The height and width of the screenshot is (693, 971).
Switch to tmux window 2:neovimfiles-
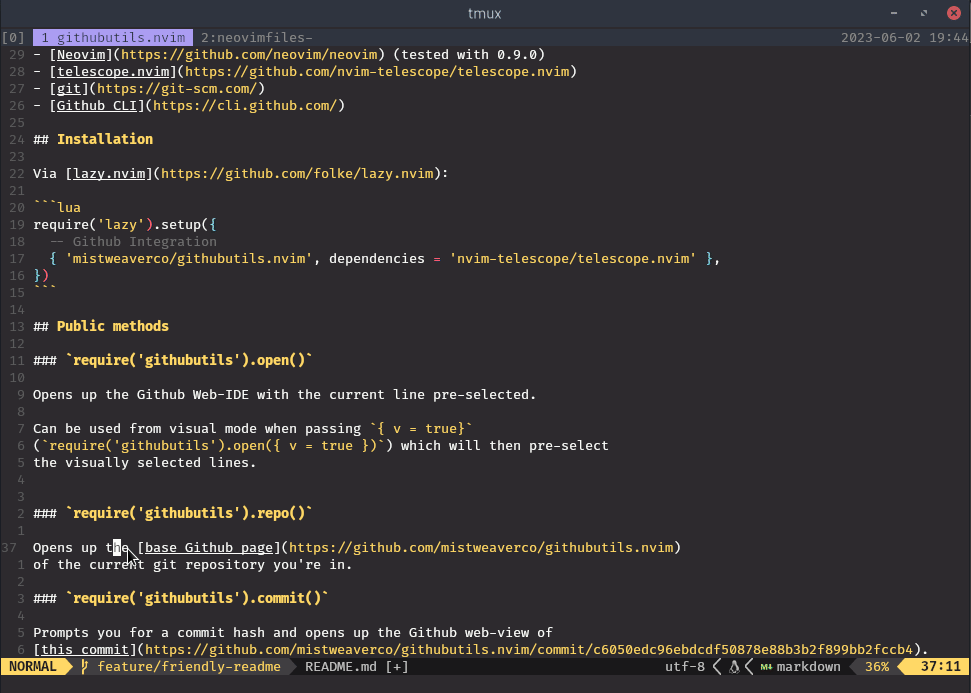point(256,38)
